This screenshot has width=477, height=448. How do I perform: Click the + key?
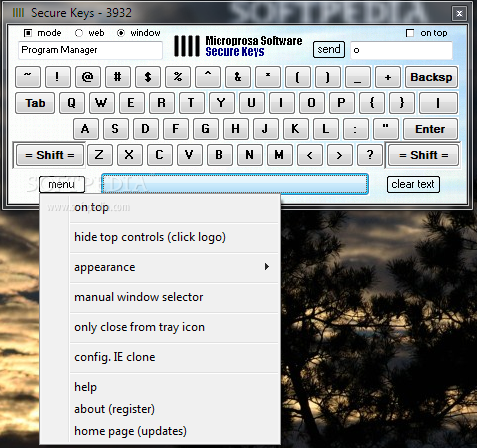[x=388, y=77]
